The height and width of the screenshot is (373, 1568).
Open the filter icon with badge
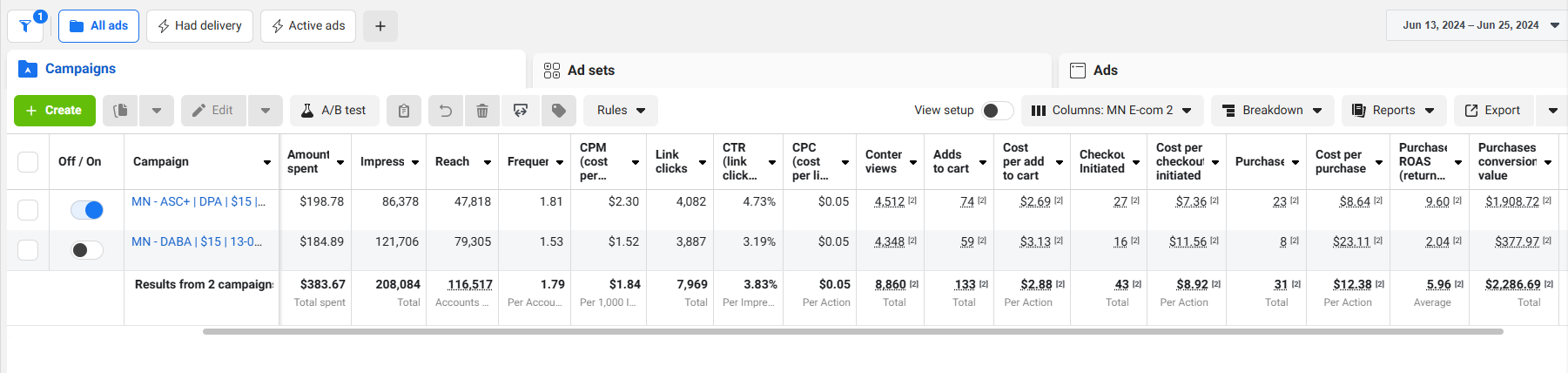(x=25, y=26)
